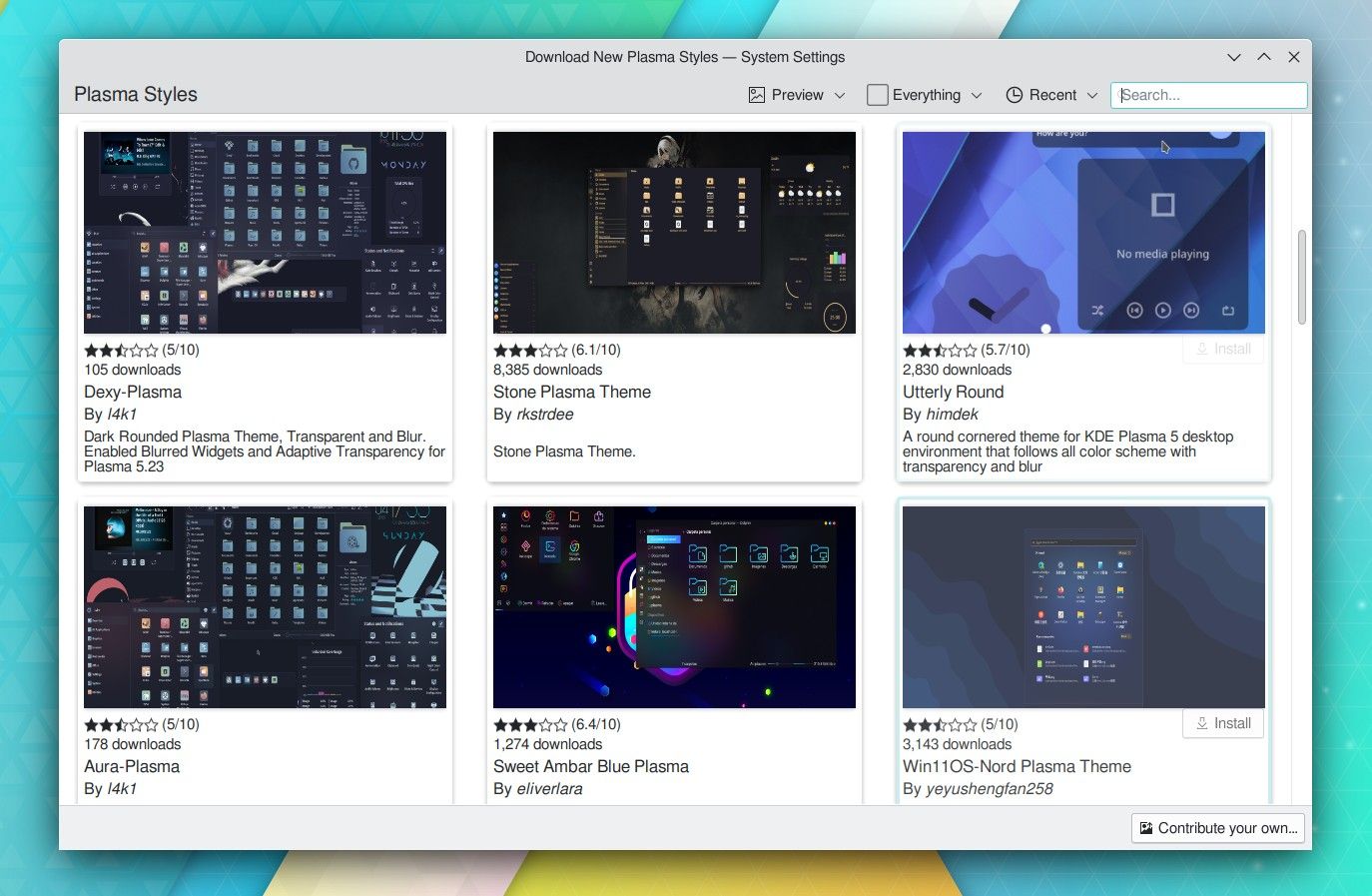
Task: Click the star rating of Aura-Plasma
Action: 121,725
